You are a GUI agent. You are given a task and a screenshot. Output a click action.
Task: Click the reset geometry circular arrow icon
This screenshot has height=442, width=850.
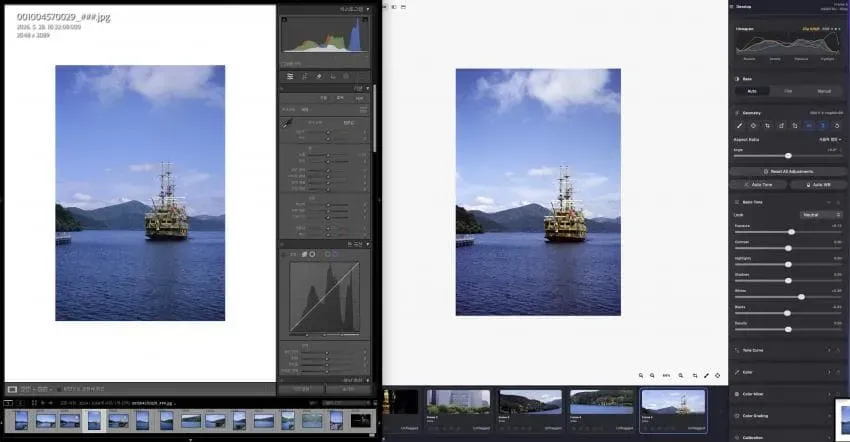[x=837, y=125]
